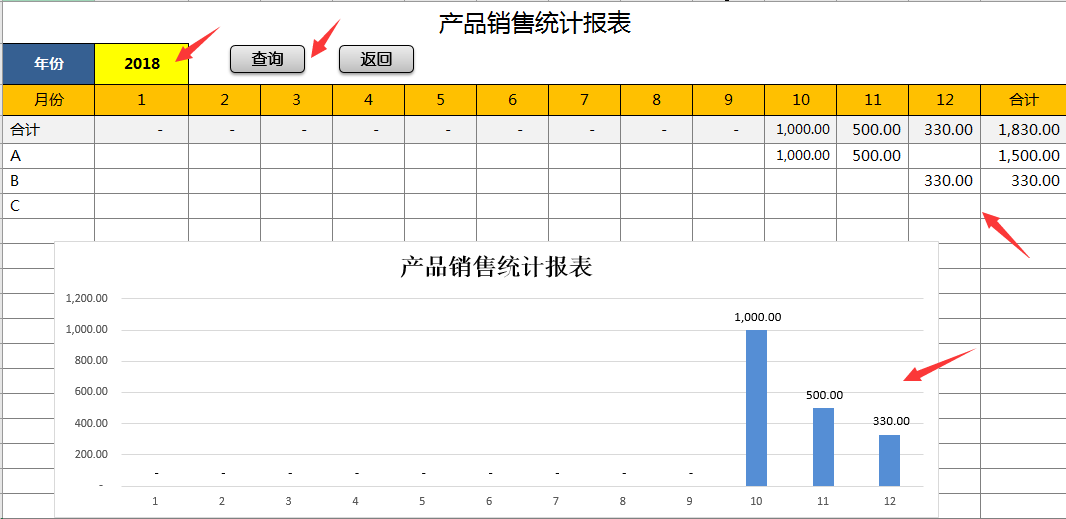This screenshot has height=519, width=1066.
Task: Click the sheet title 产品销售统计报表
Action: [534, 24]
